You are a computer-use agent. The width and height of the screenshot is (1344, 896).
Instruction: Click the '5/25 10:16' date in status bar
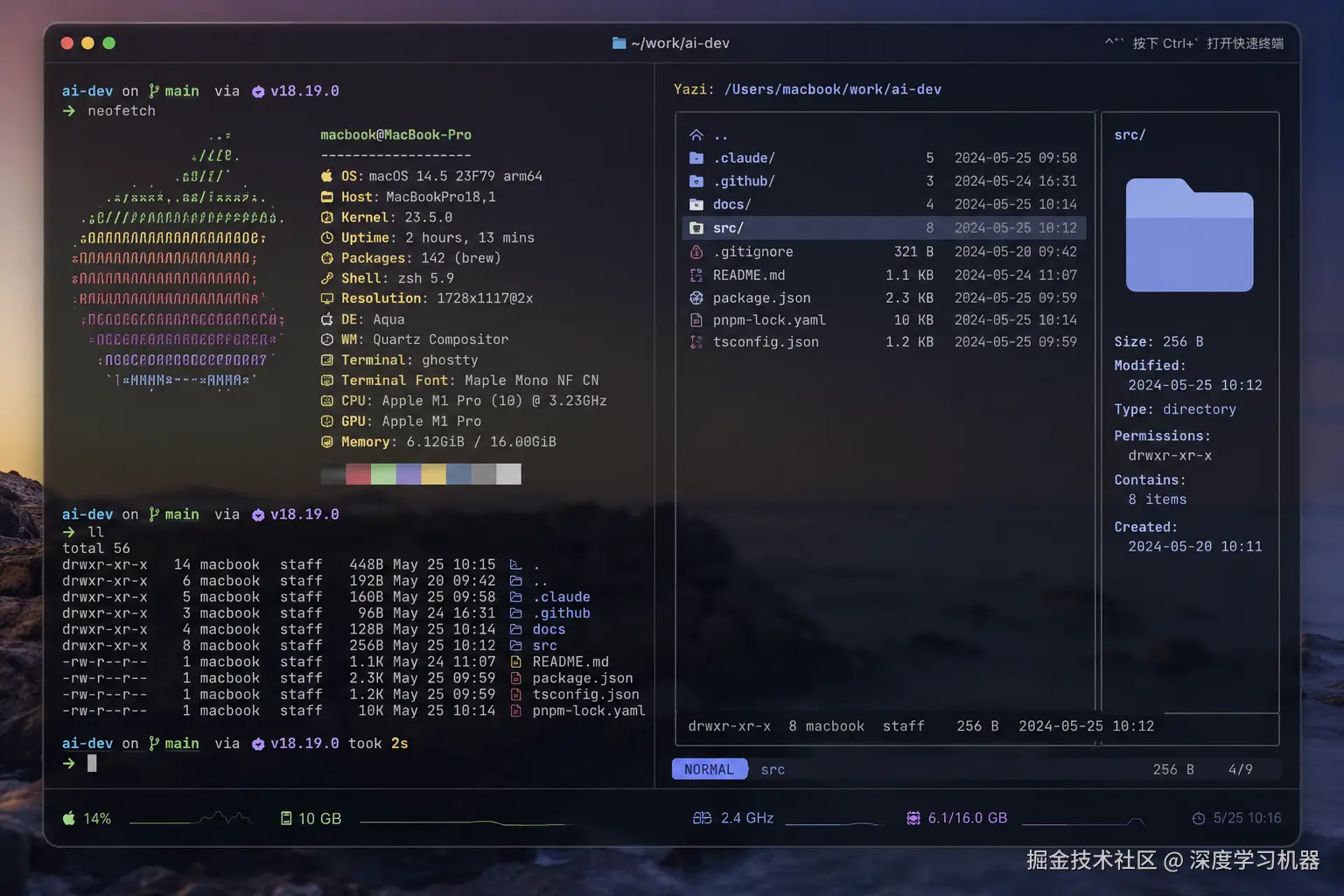click(x=1247, y=818)
